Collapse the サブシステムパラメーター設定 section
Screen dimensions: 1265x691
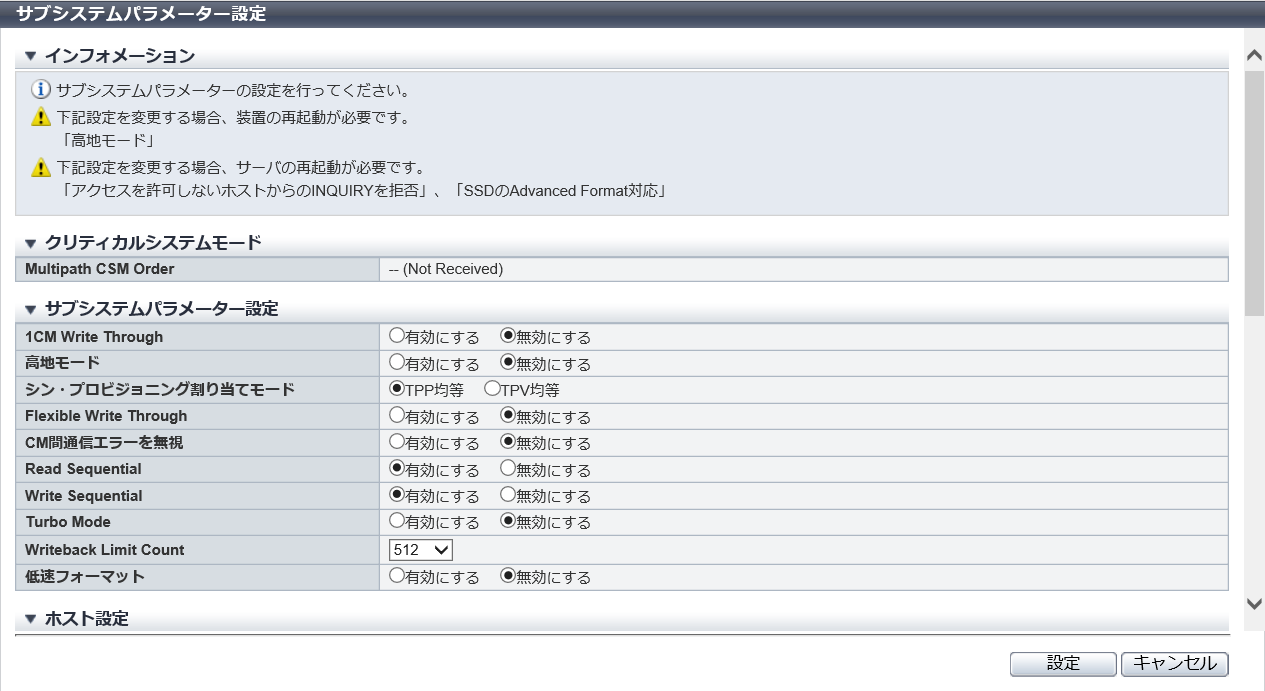coord(30,309)
